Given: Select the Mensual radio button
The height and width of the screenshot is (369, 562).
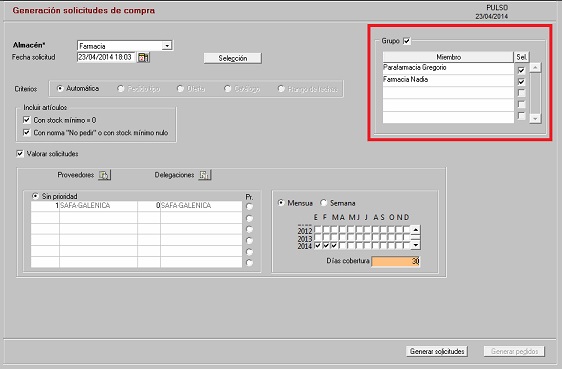Looking at the screenshot, I should pos(281,203).
